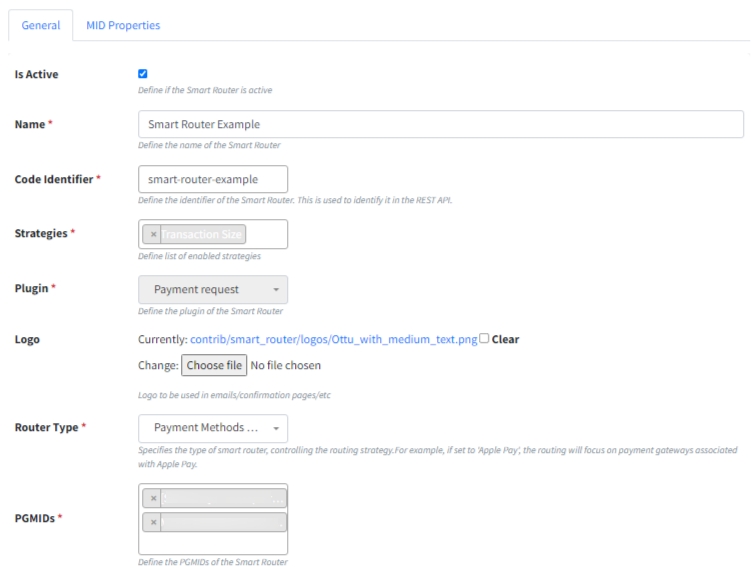751x568 pixels.
Task: Open the Strategies multi-select empty area
Action: 266,234
